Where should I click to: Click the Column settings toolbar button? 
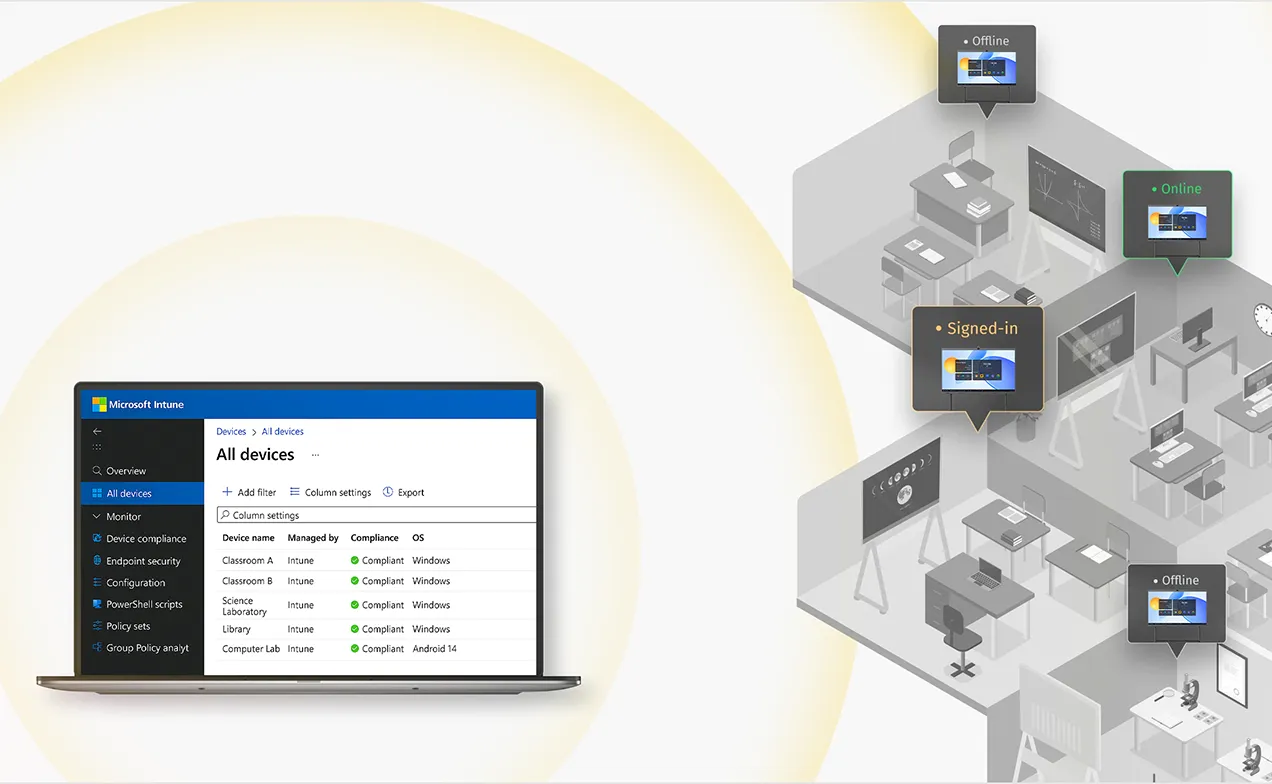pyautogui.click(x=331, y=492)
